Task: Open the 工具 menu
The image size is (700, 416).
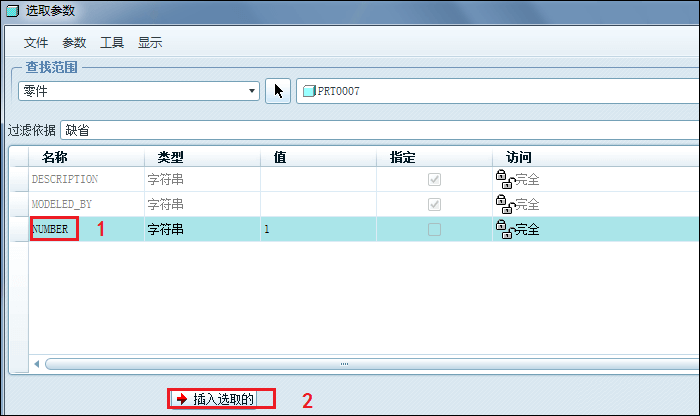Action: [112, 43]
